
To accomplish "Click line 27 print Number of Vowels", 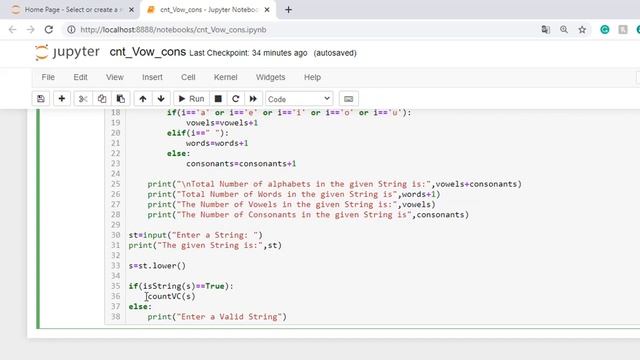I will [291, 204].
